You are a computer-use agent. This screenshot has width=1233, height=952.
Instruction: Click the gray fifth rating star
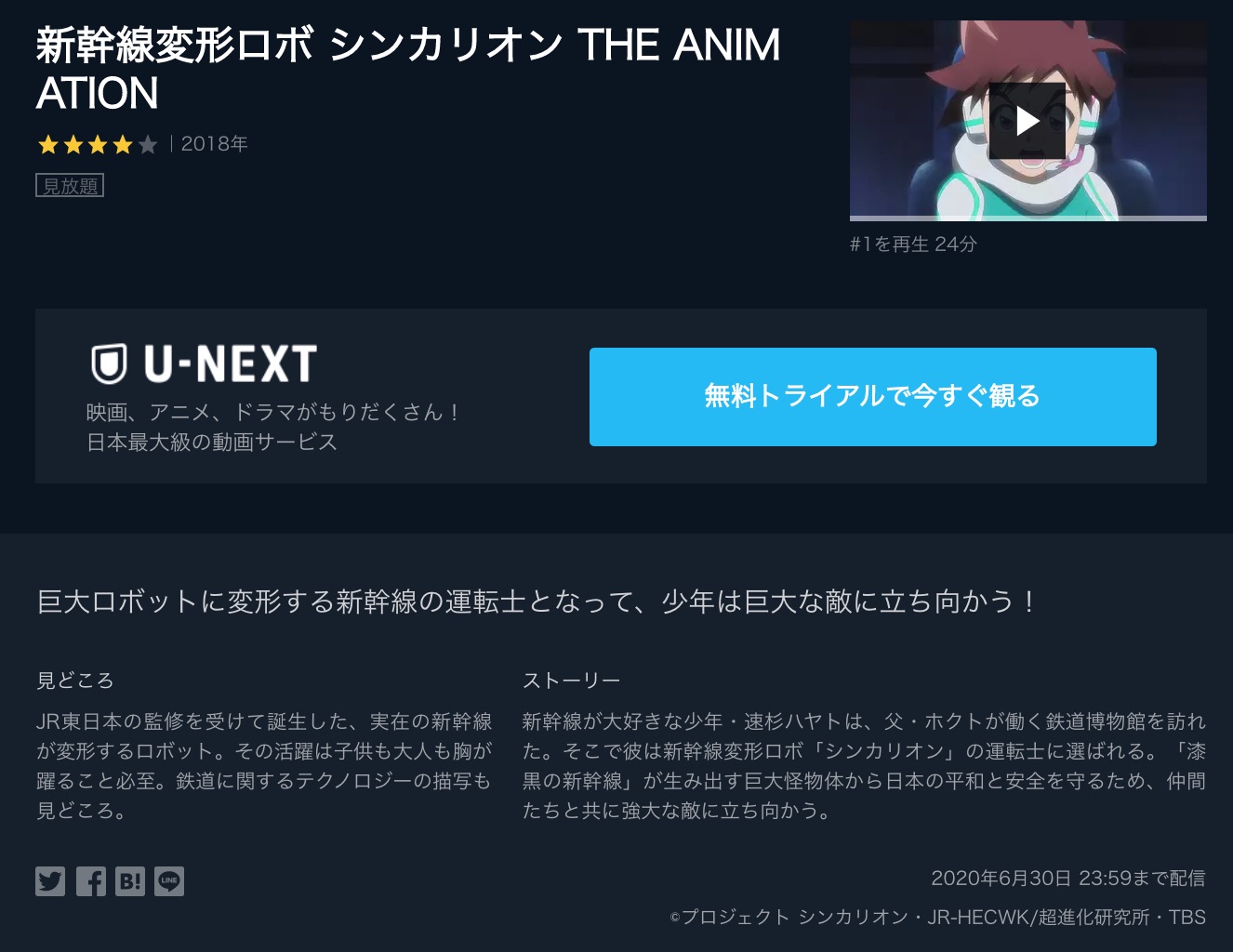click(x=147, y=145)
